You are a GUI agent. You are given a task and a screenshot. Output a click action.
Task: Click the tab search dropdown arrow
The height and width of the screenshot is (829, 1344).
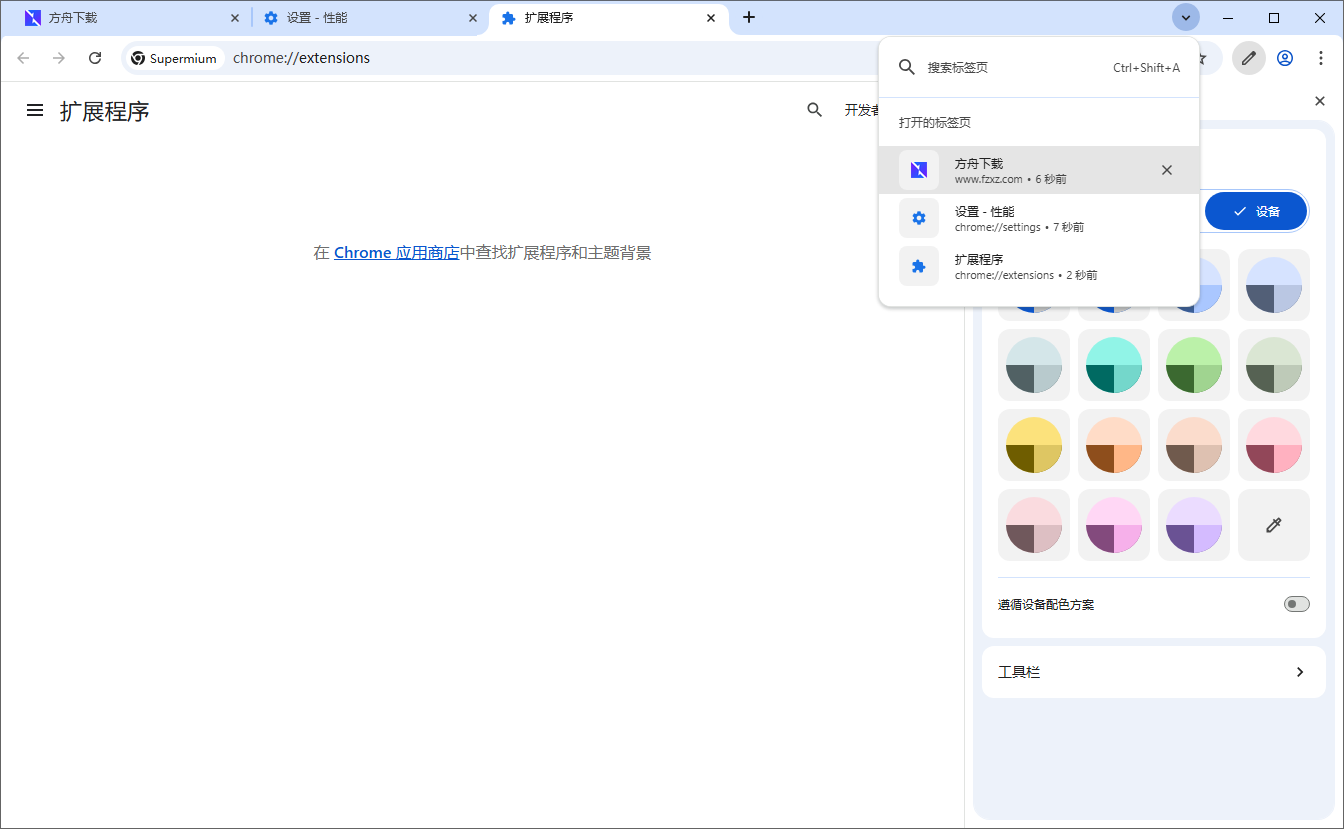pos(1185,17)
